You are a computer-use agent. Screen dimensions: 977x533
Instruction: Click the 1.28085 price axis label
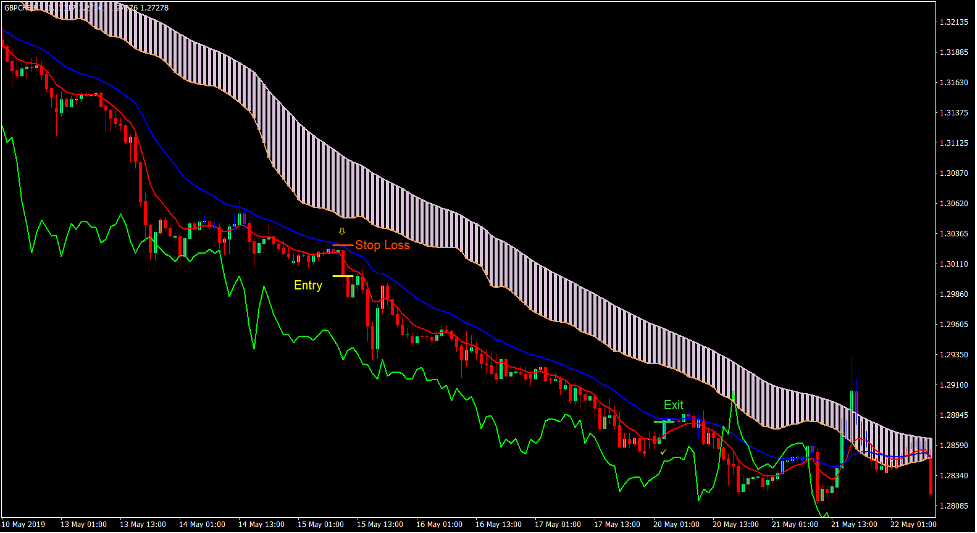(x=954, y=506)
